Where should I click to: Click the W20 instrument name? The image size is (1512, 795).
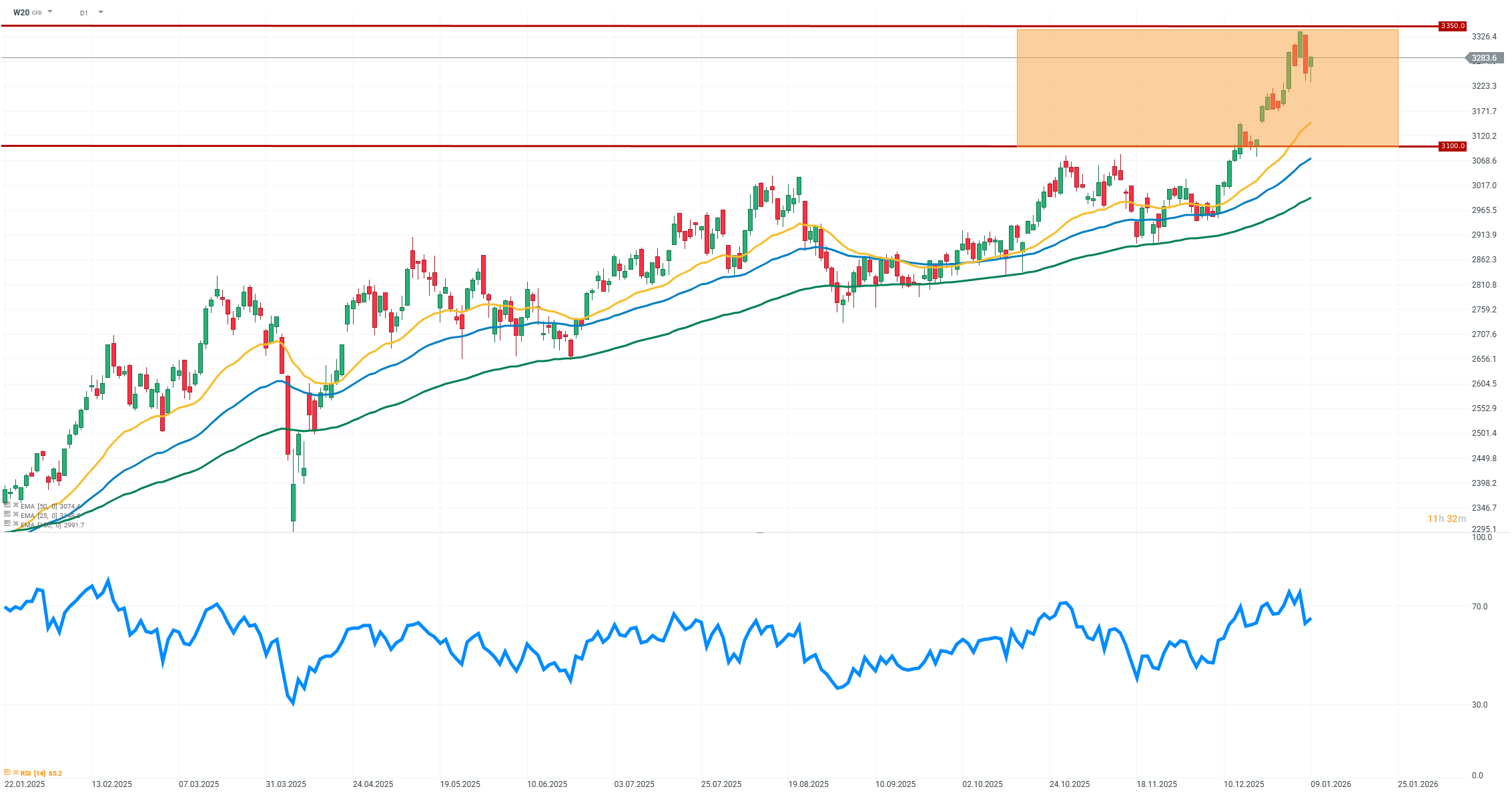(21, 12)
